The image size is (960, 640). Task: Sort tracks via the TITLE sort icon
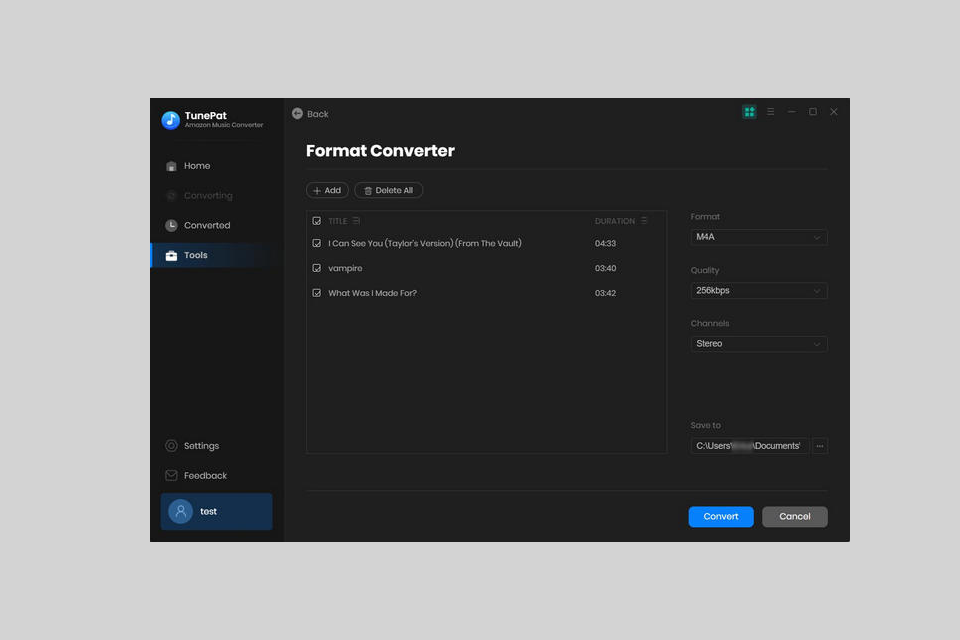point(356,221)
